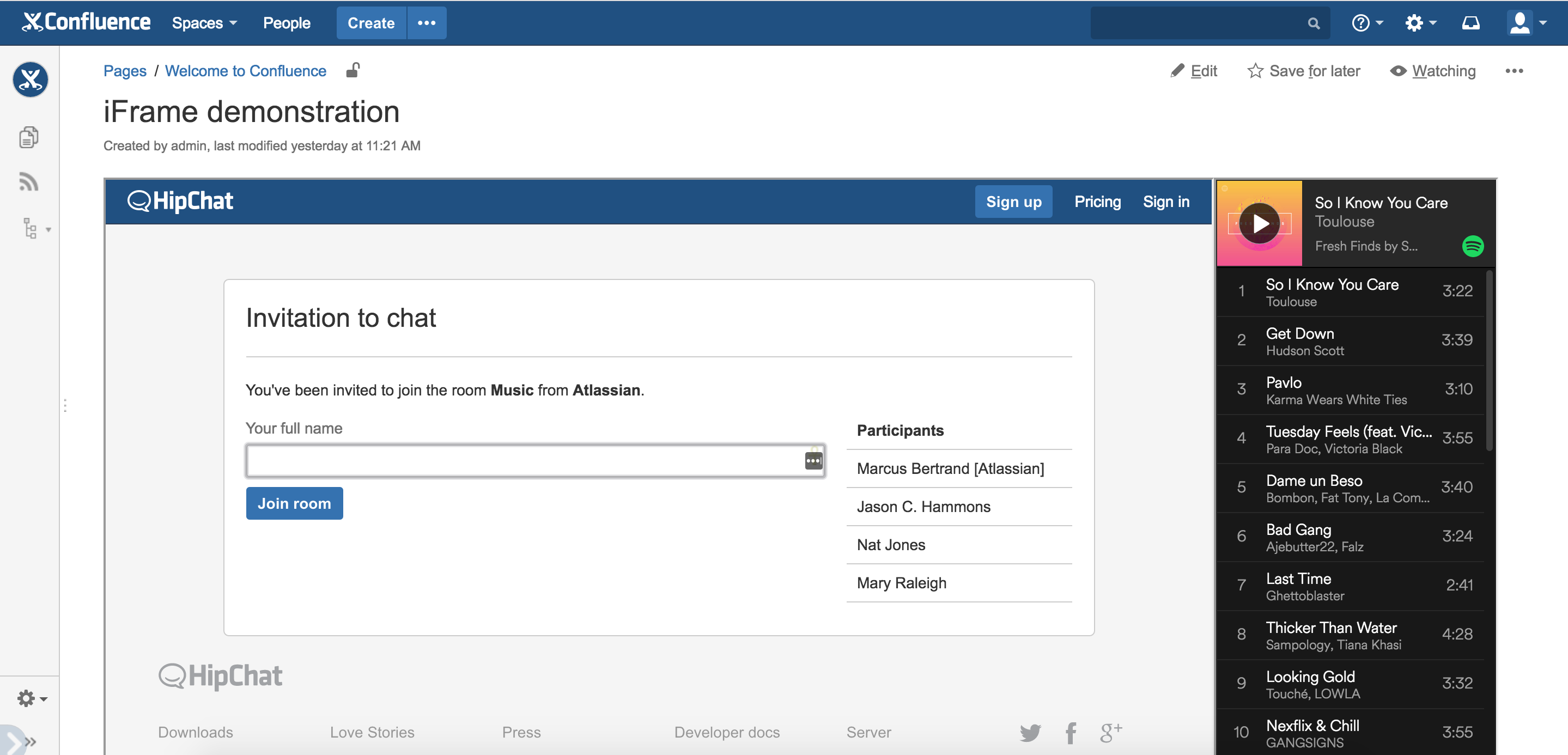This screenshot has height=755, width=1568.
Task: Play the Spotify playlist
Action: tap(1260, 224)
